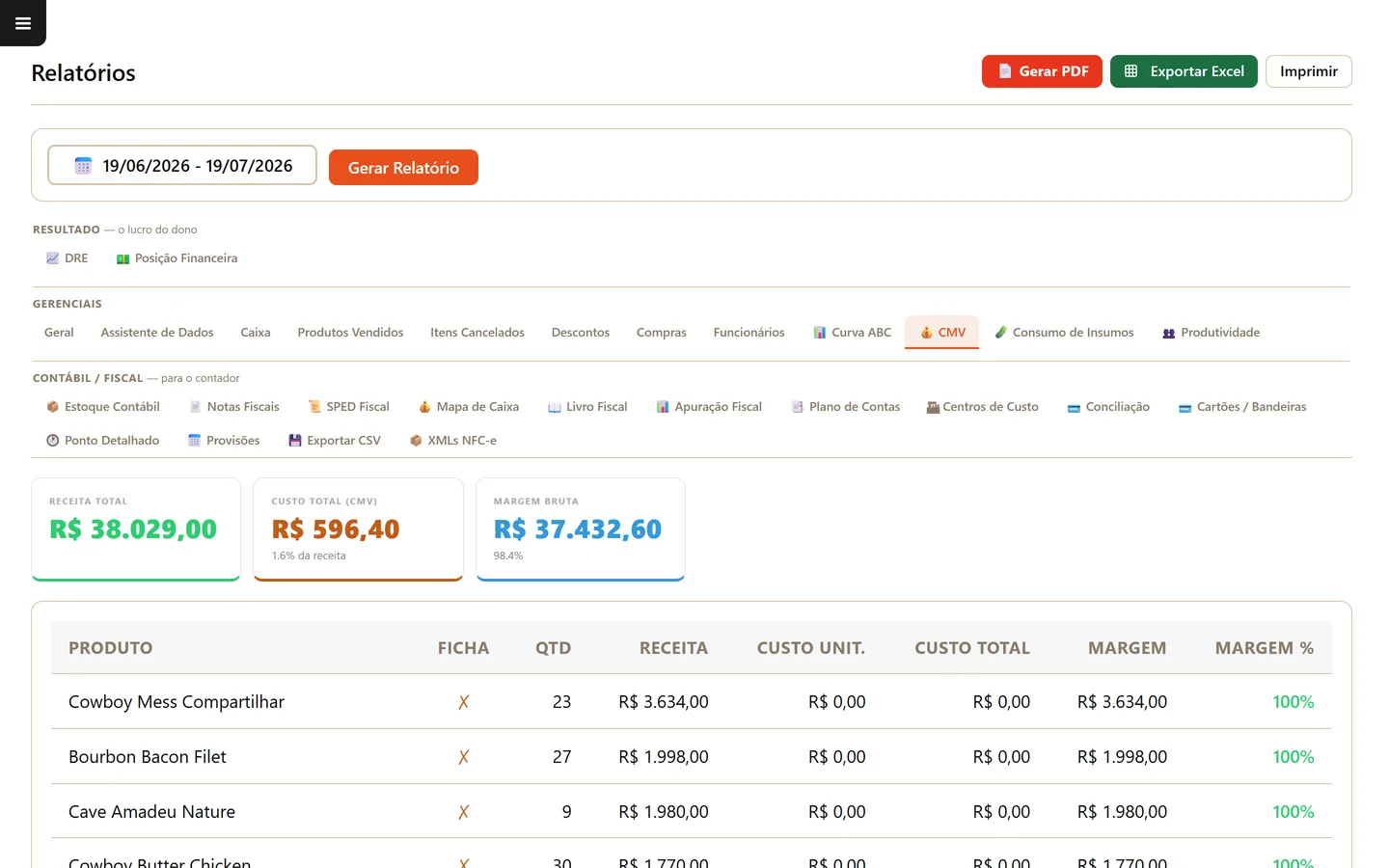The image size is (1389, 868).
Task: Click the calendar icon in date field
Action: pyautogui.click(x=83, y=166)
